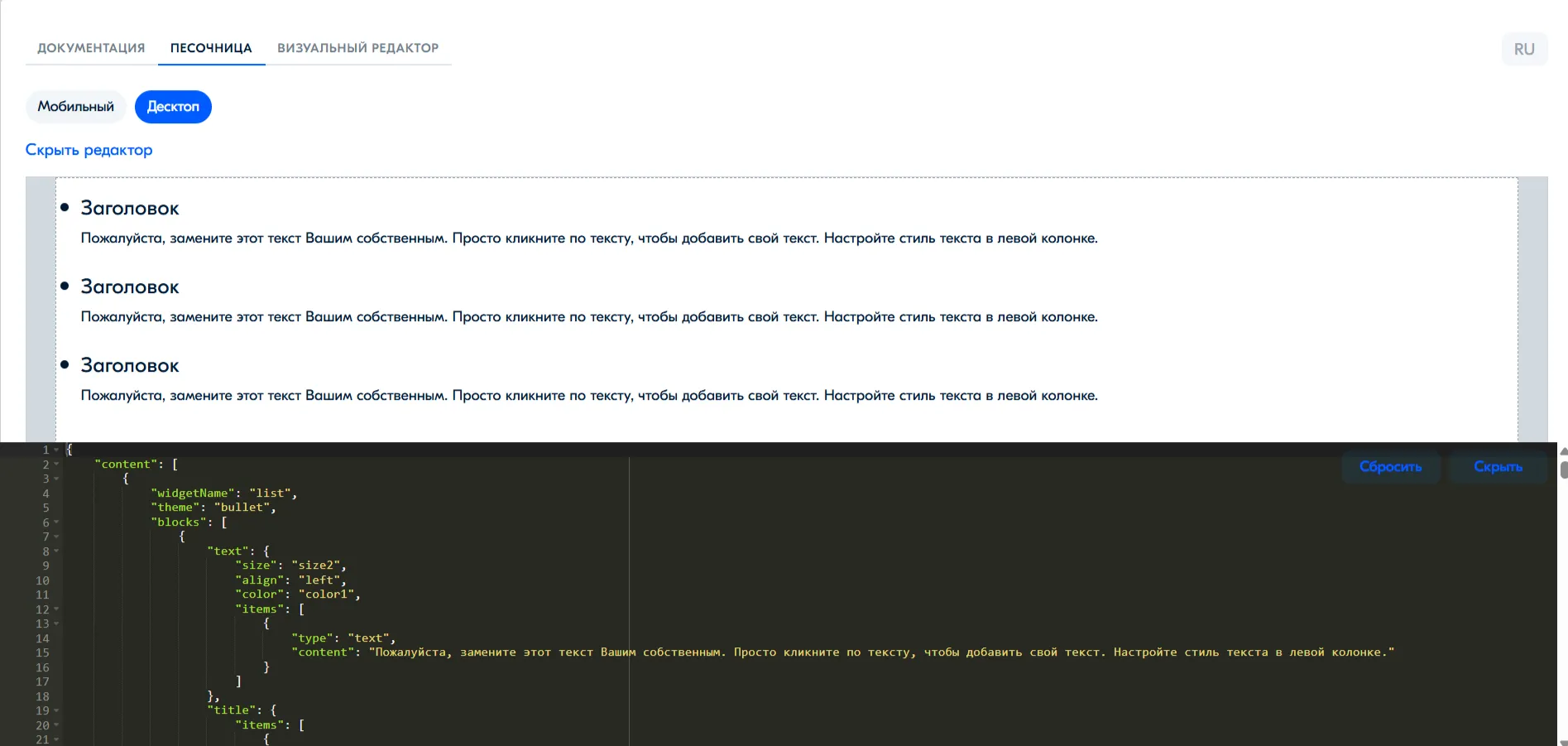
Task: Collapse the "blocks" array fold arrow
Action: point(56,522)
